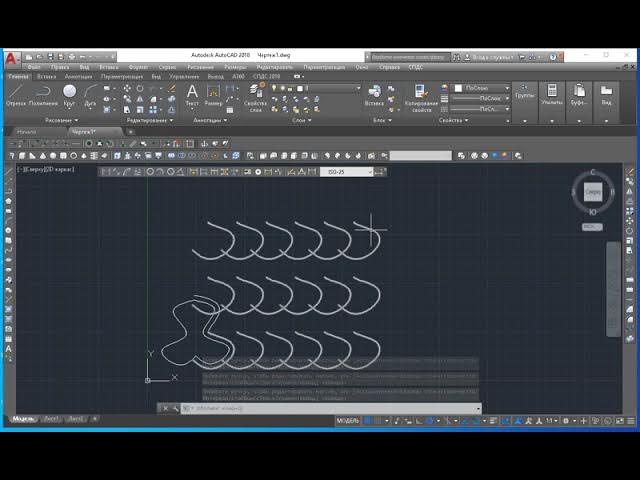Close the command line panel with X
Viewport: 640px width, 480px height.
(165, 408)
